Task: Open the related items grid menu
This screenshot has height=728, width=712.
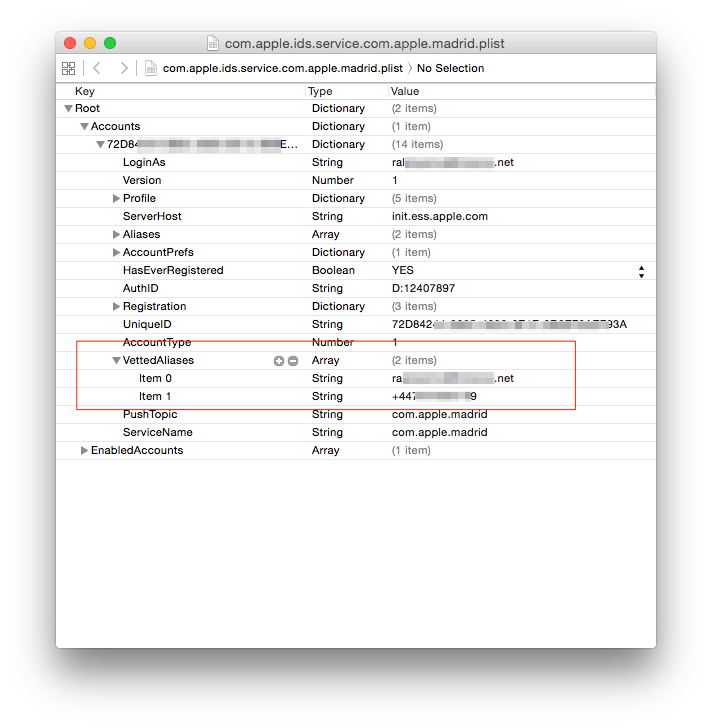Action: click(x=68, y=68)
